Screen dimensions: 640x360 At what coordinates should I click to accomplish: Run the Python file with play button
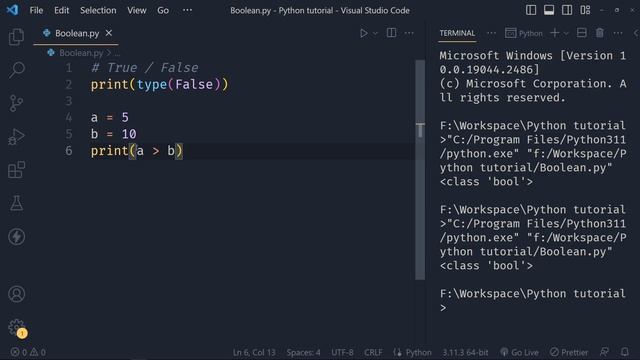tap(363, 33)
